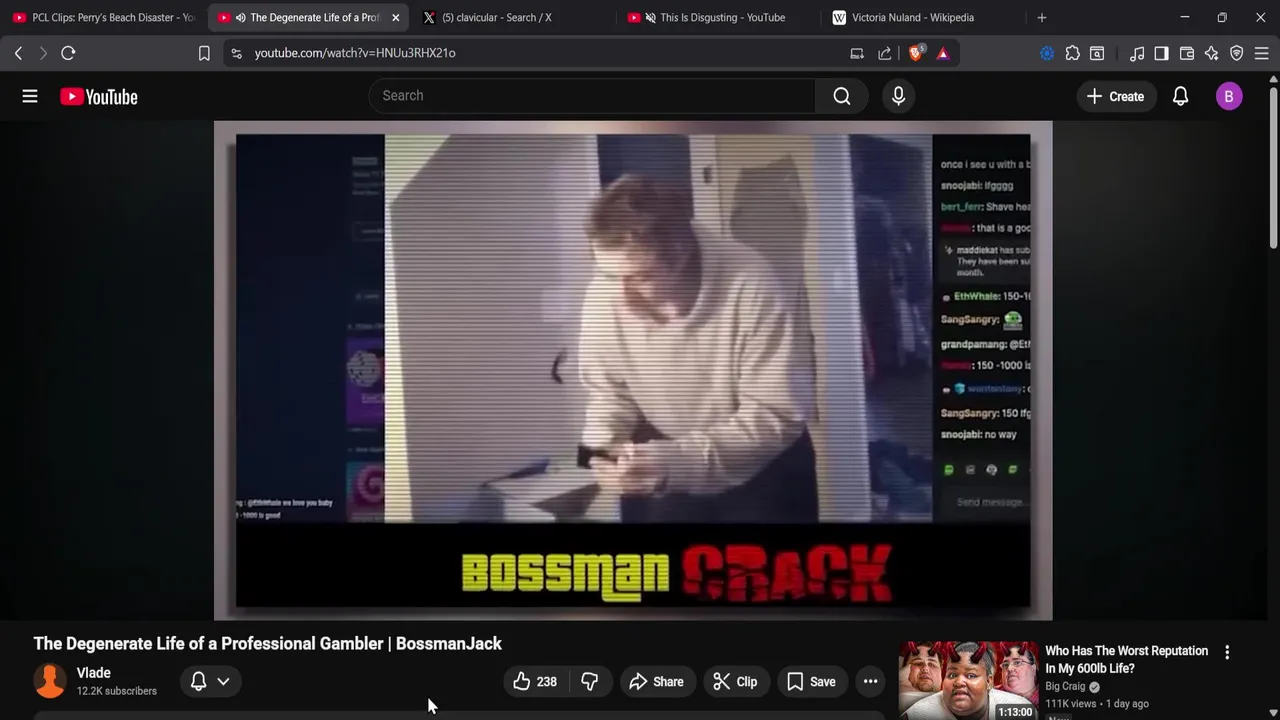The height and width of the screenshot is (720, 1280).
Task: Click the Clip button
Action: click(735, 682)
